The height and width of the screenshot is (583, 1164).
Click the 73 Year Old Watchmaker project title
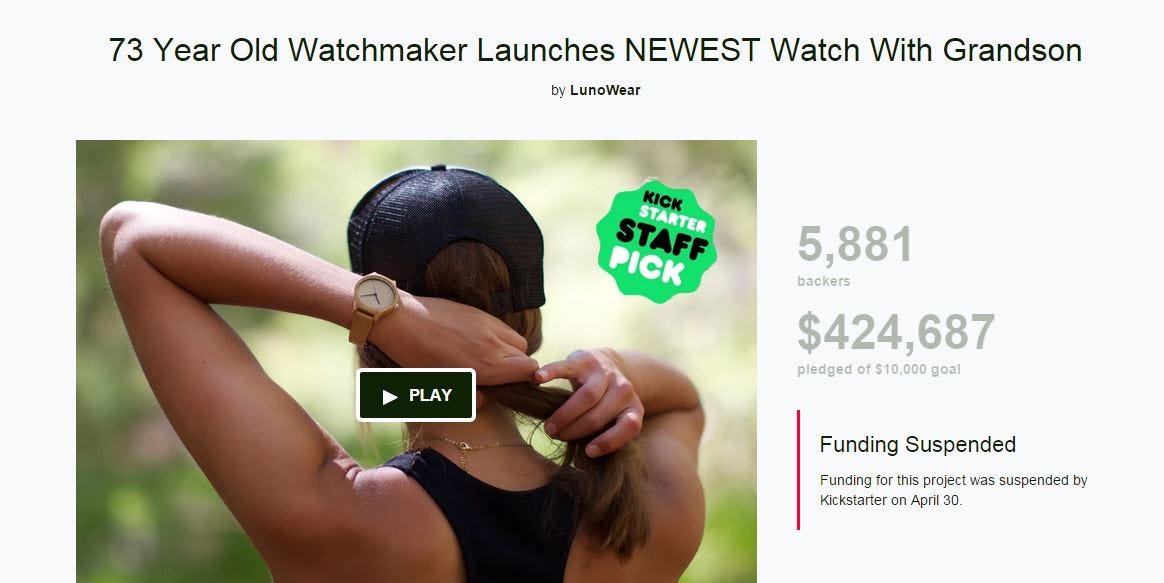click(595, 51)
